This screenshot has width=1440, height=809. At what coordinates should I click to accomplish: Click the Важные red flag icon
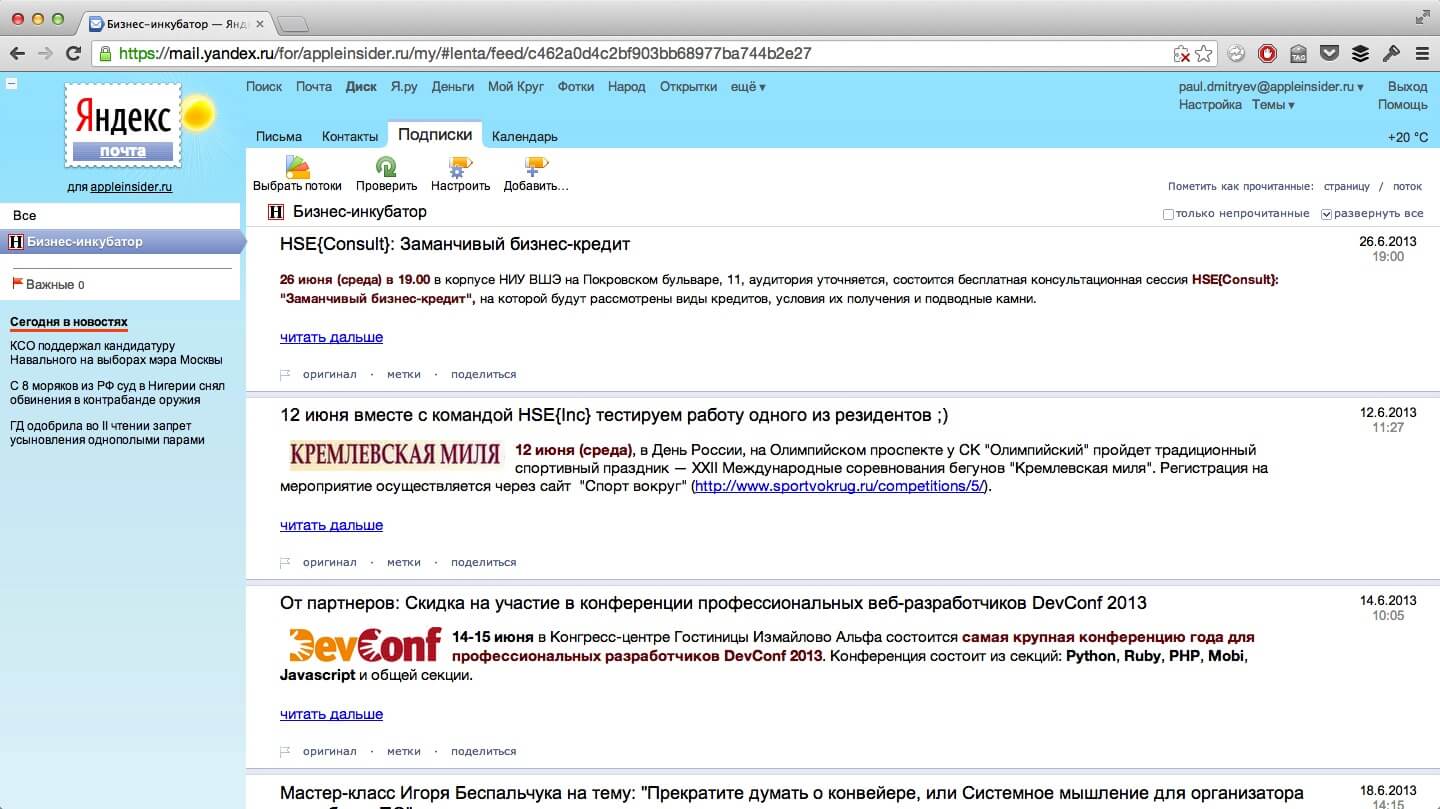(x=17, y=284)
